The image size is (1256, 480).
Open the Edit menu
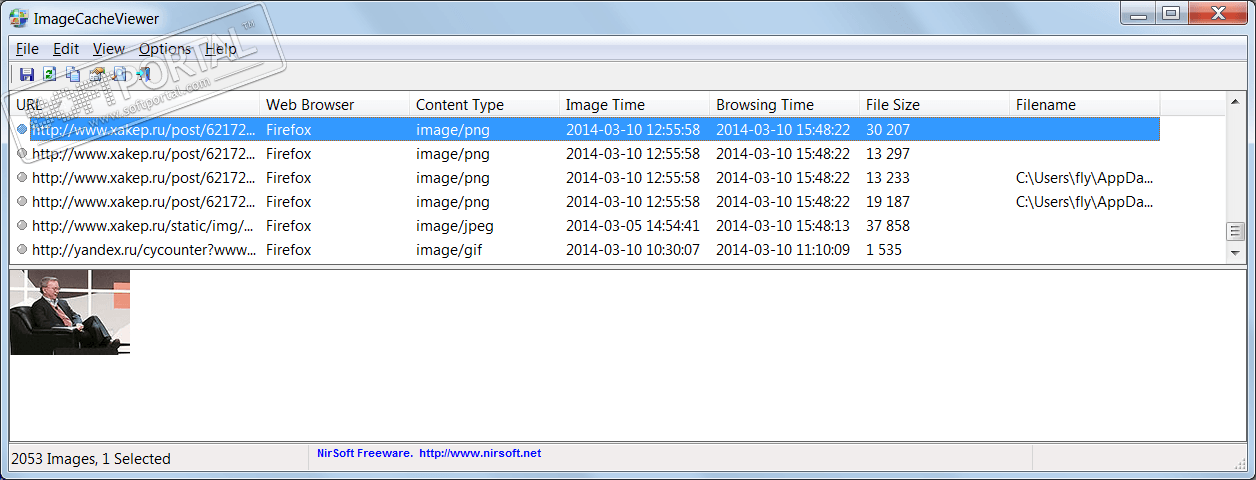point(66,49)
